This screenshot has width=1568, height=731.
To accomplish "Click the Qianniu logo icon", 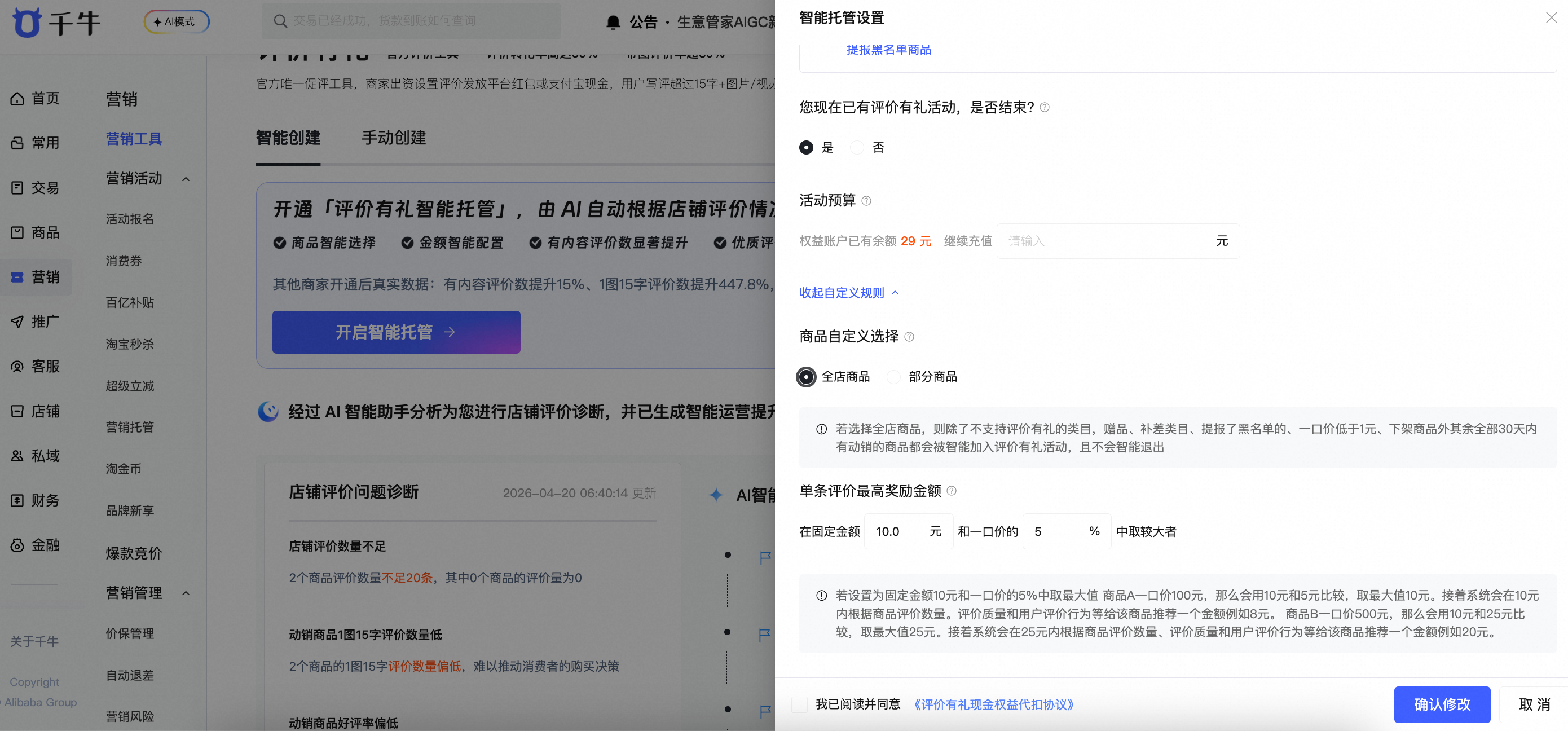I will click(x=27, y=23).
